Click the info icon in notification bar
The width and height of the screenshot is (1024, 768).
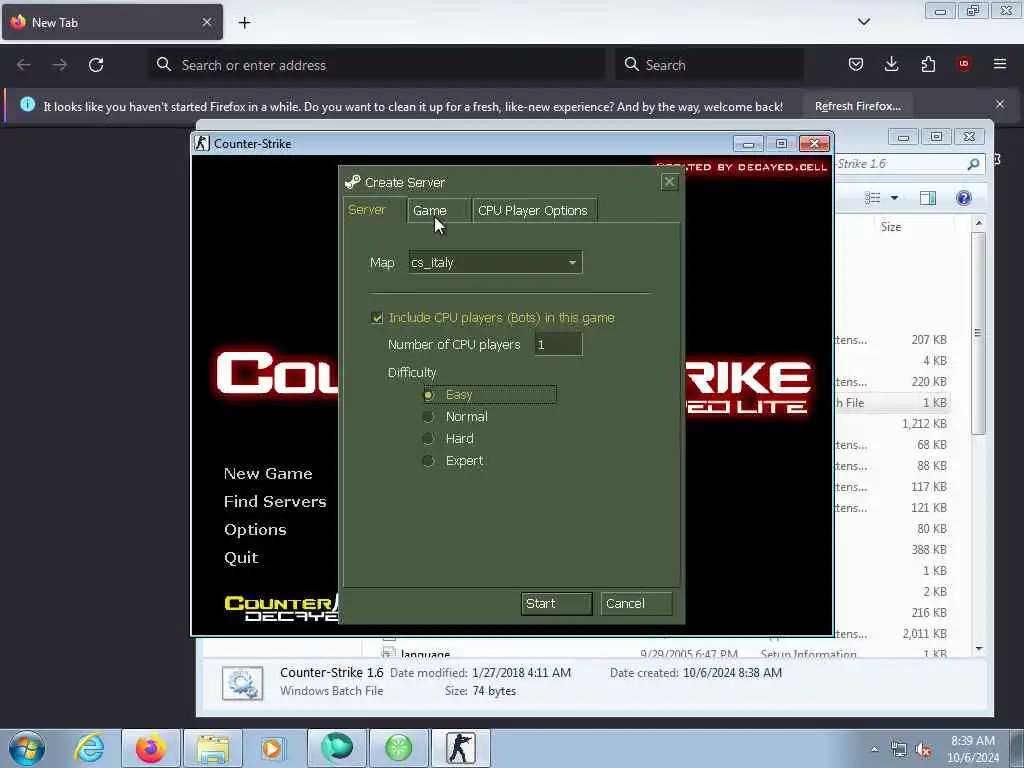tap(27, 104)
